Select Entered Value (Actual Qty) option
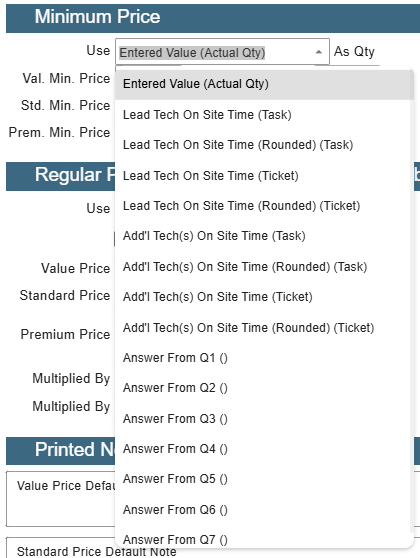The height and width of the screenshot is (558, 420). 264,84
